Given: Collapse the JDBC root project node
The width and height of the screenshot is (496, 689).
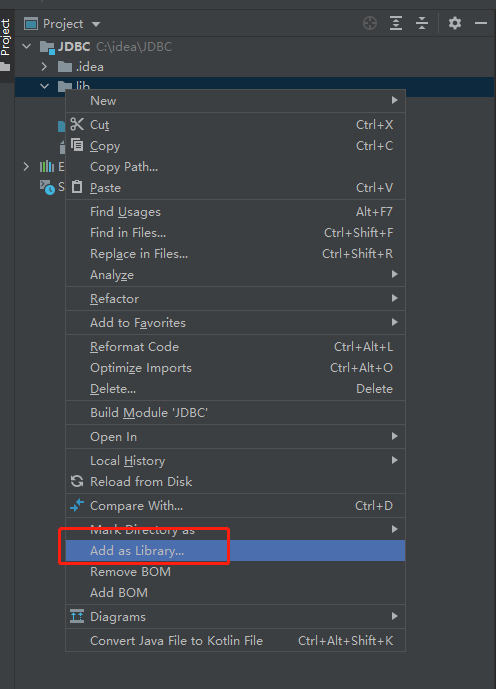Looking at the screenshot, I should [27, 46].
